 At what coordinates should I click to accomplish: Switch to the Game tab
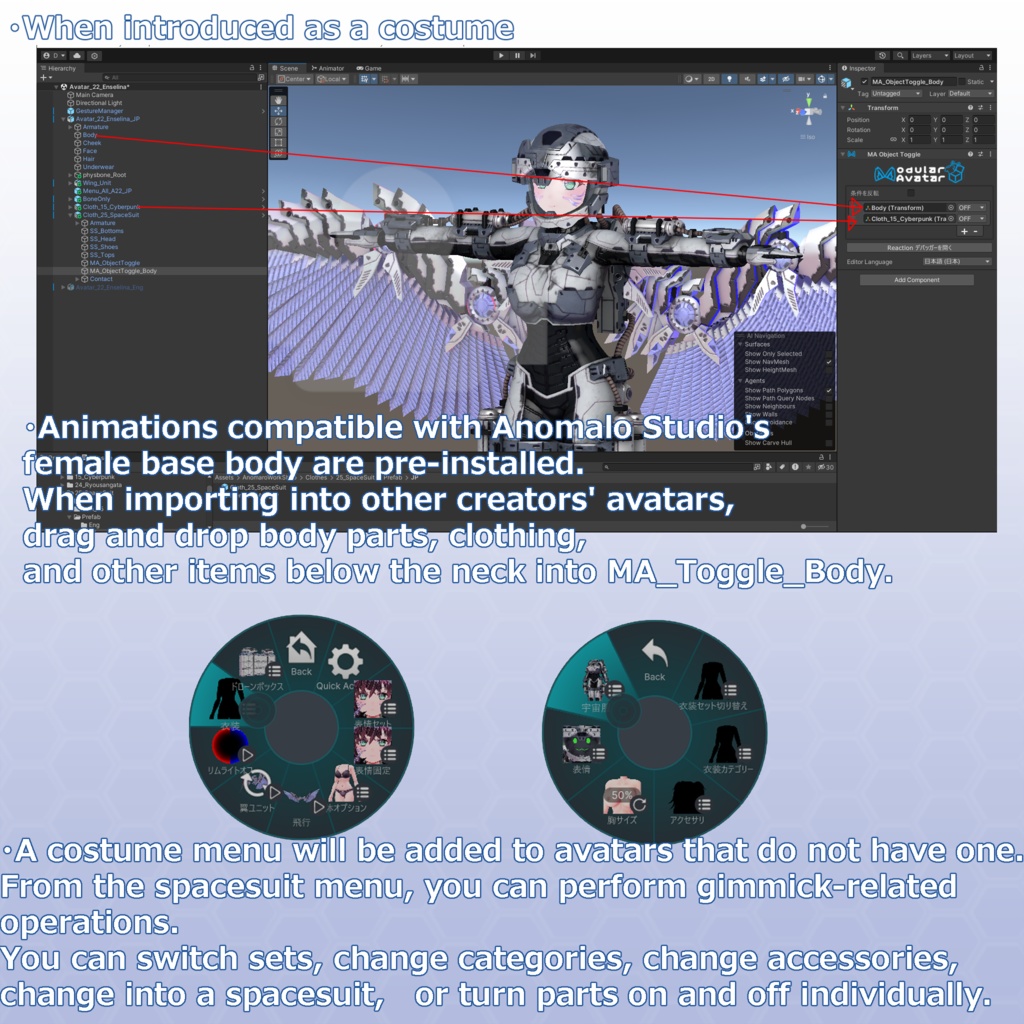[x=370, y=67]
